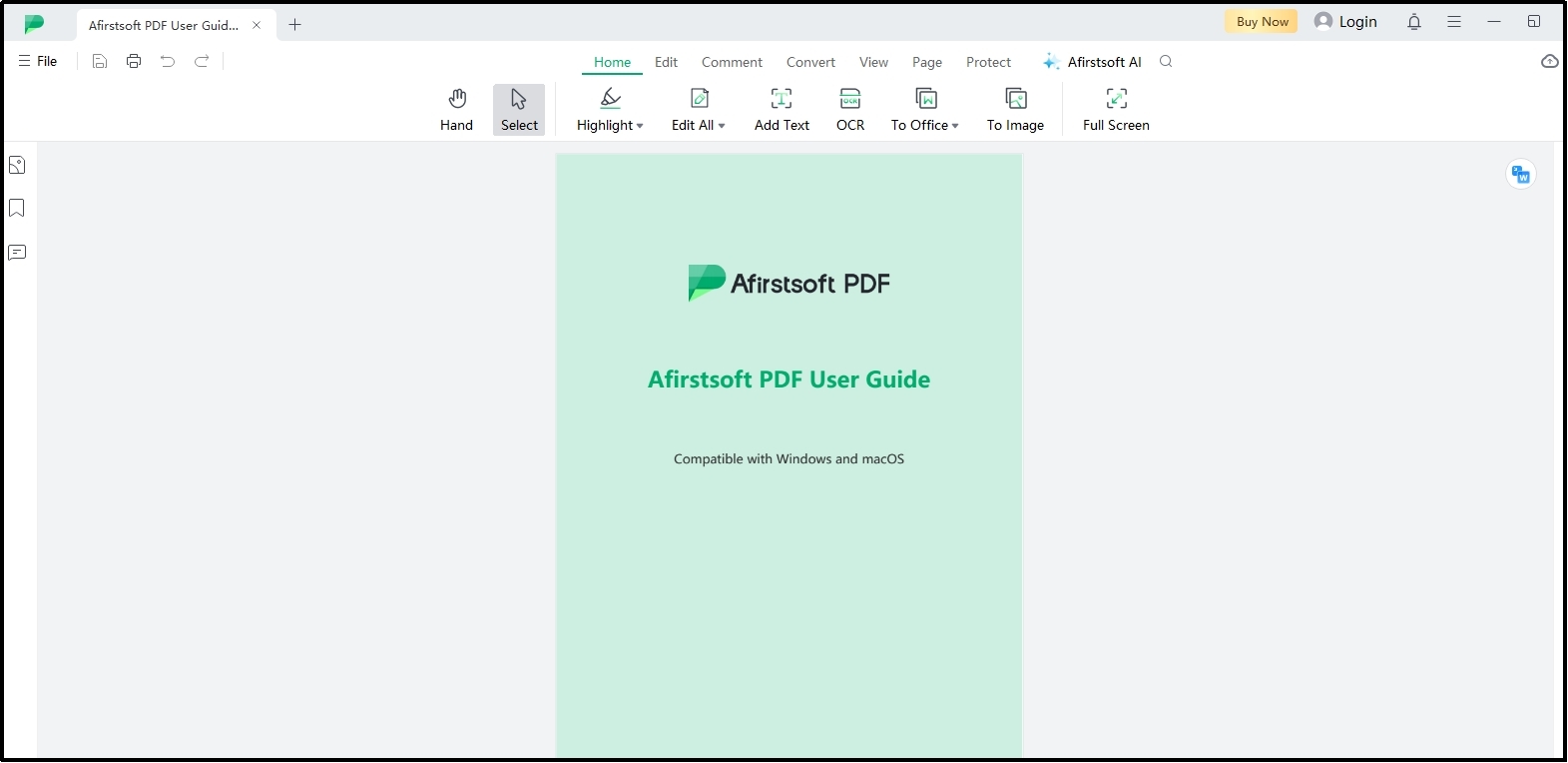The height and width of the screenshot is (763, 1568).
Task: Go to the View tab
Action: 873,62
